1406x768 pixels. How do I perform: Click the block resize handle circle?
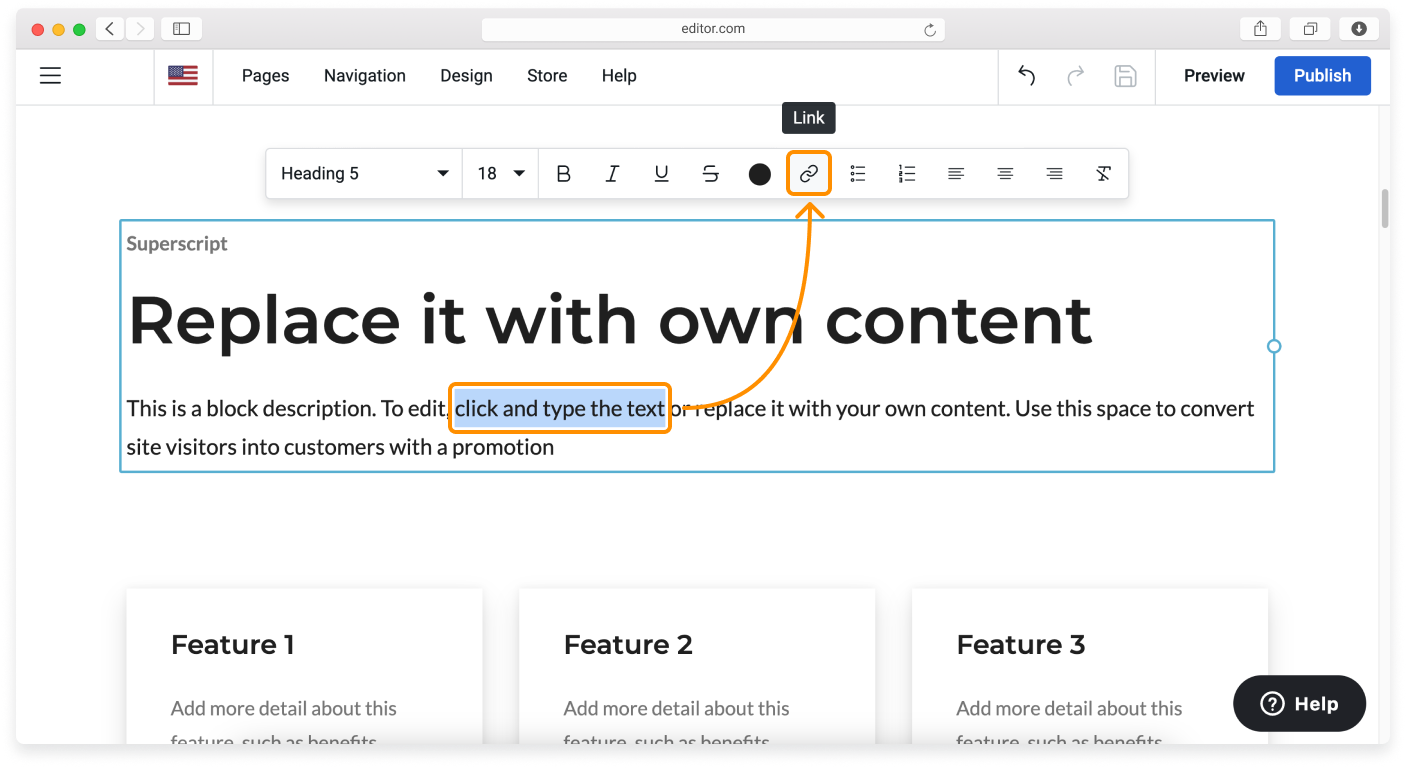pyautogui.click(x=1274, y=346)
